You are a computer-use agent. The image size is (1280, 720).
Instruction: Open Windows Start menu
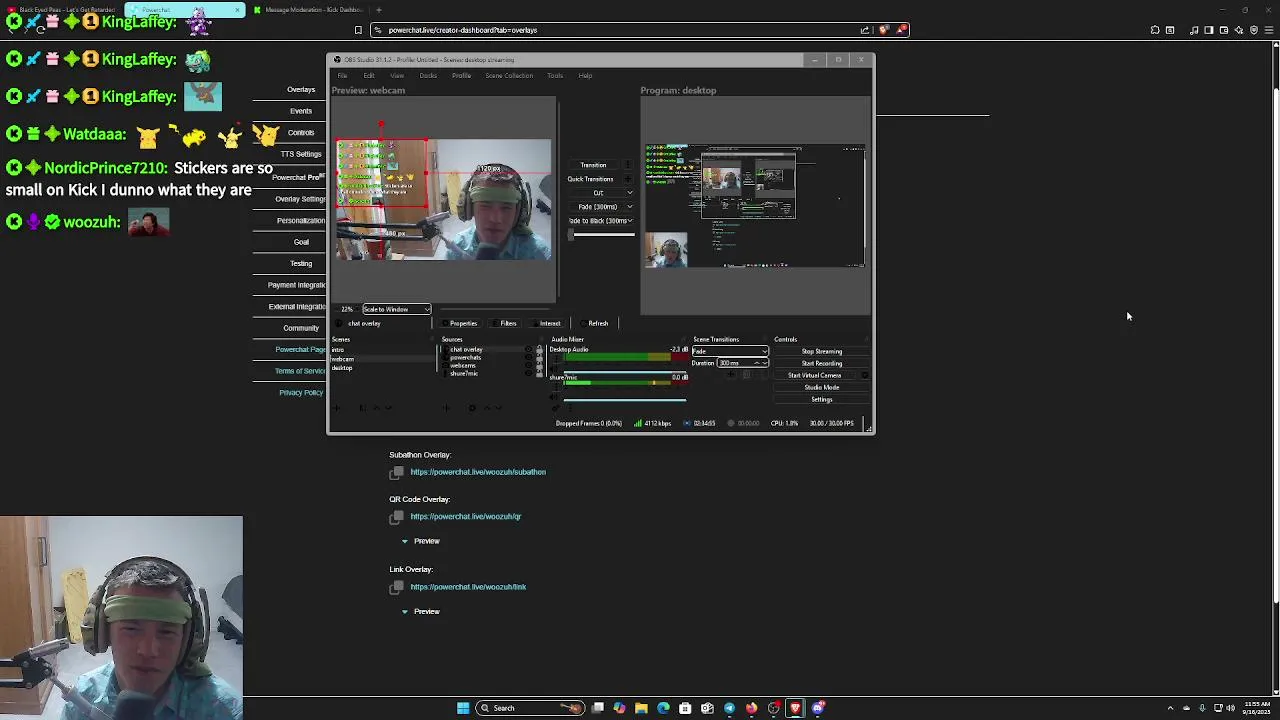[x=463, y=708]
